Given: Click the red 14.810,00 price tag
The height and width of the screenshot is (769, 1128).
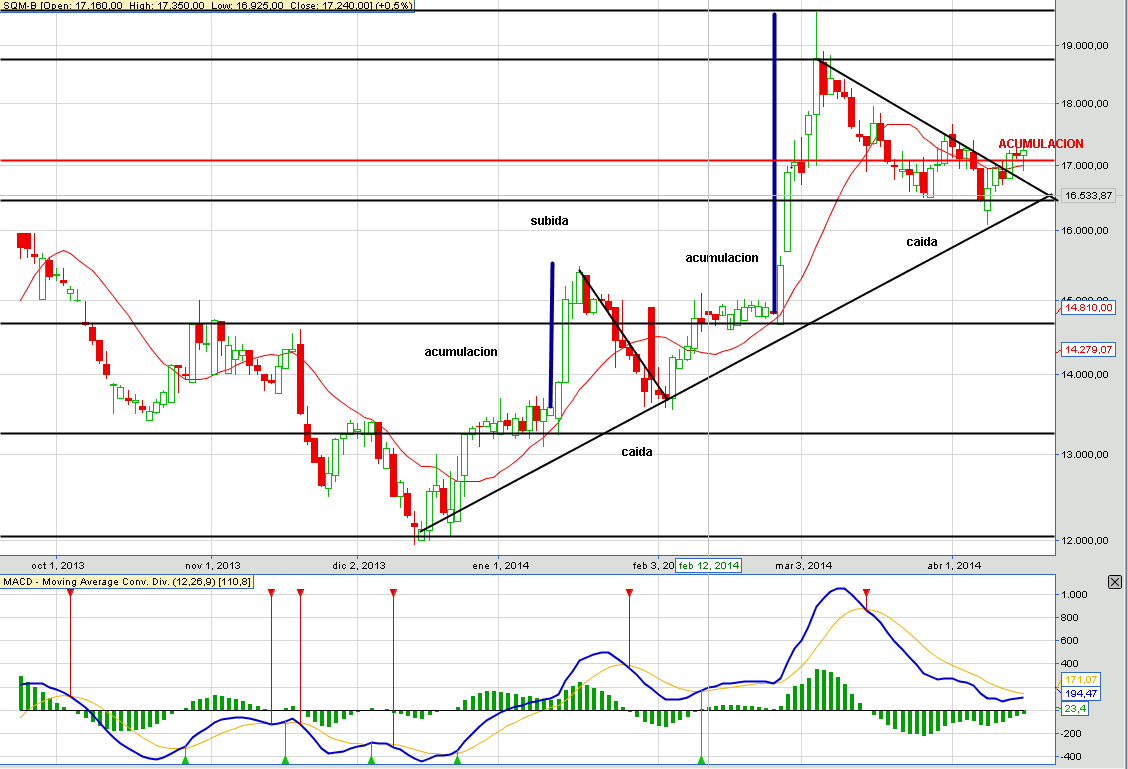Looking at the screenshot, I should 1088,308.
